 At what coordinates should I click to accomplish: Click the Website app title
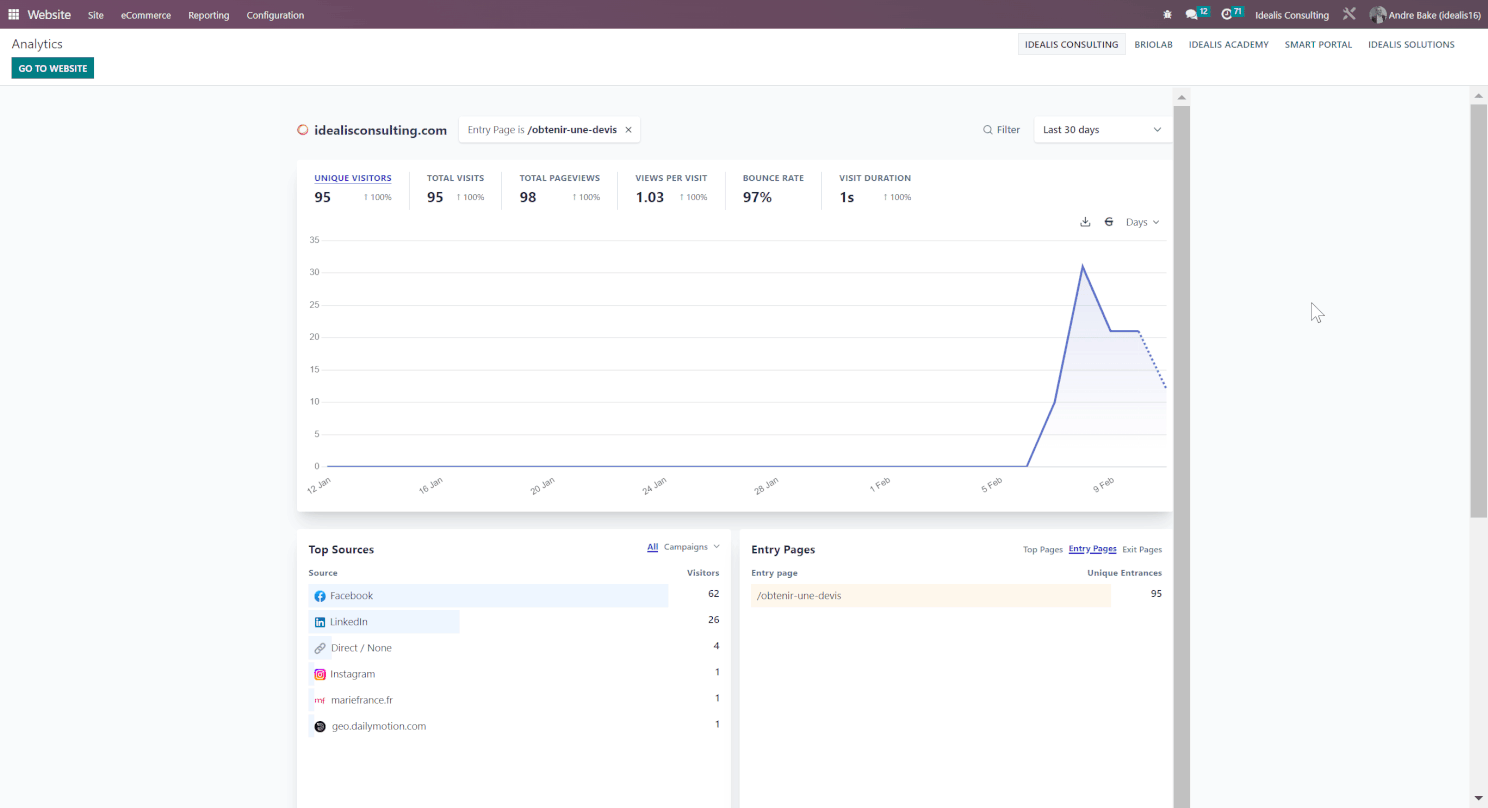pos(49,15)
